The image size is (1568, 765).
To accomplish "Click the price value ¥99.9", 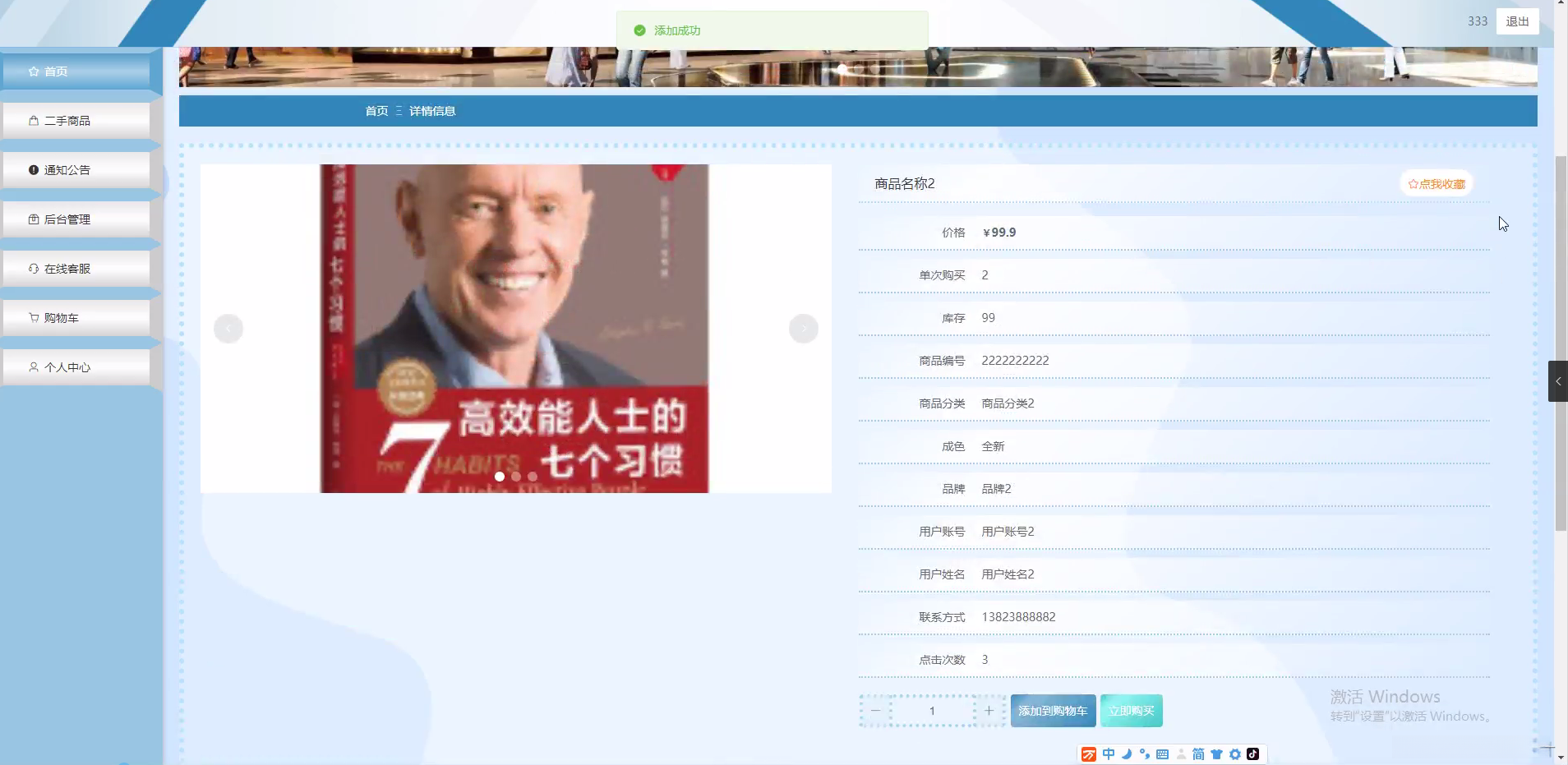I will (x=999, y=233).
